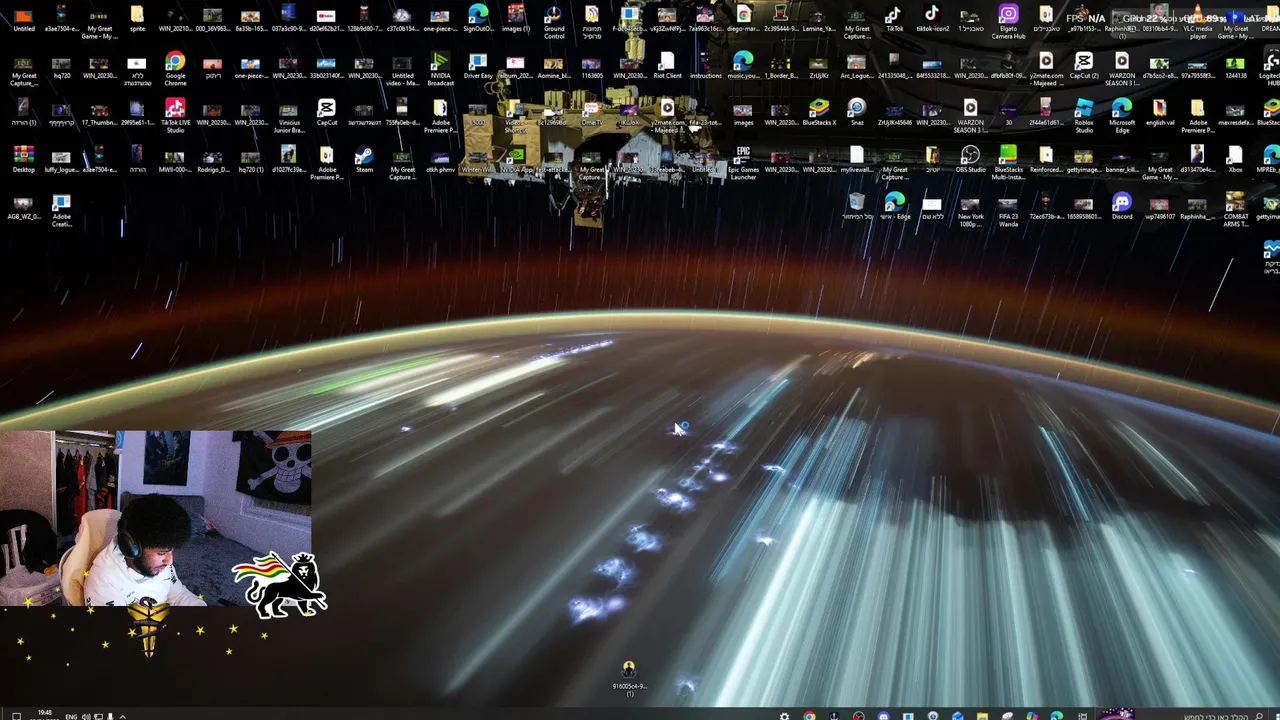Select the Untitled video - Ma... file

pos(402,69)
